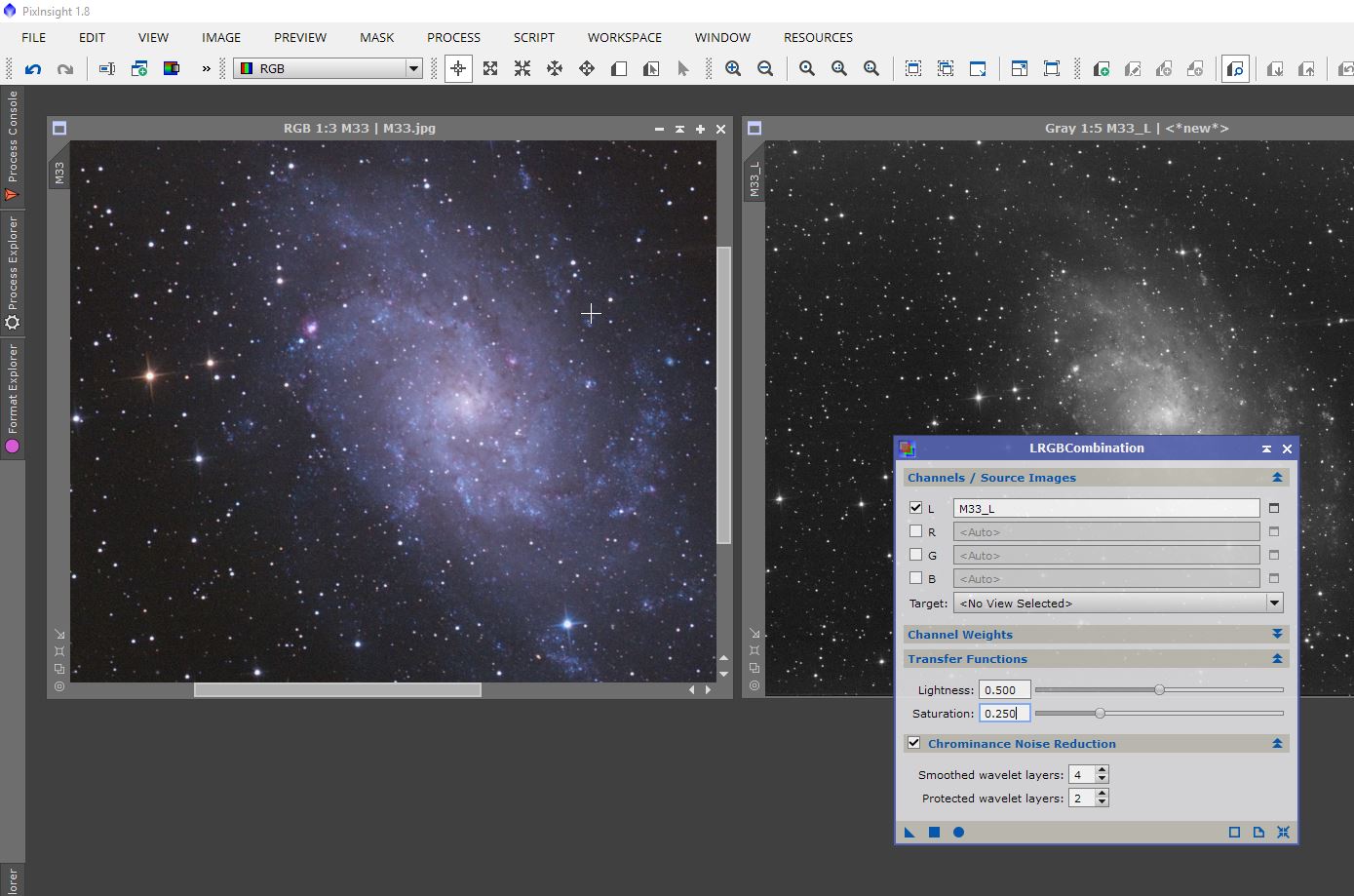1354x896 pixels.
Task: Uncheck the L channel checkbox
Action: 915,508
